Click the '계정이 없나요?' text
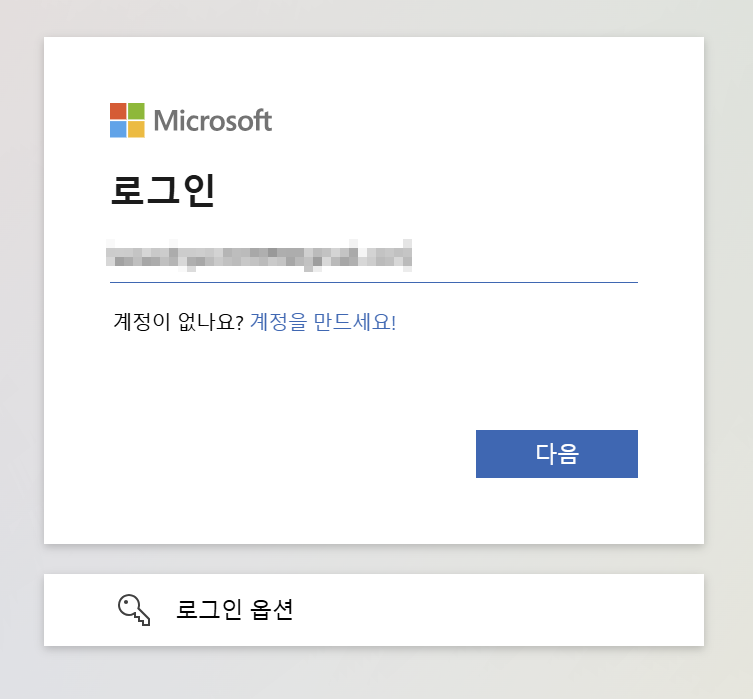Viewport: 753px width, 699px height. coord(178,322)
